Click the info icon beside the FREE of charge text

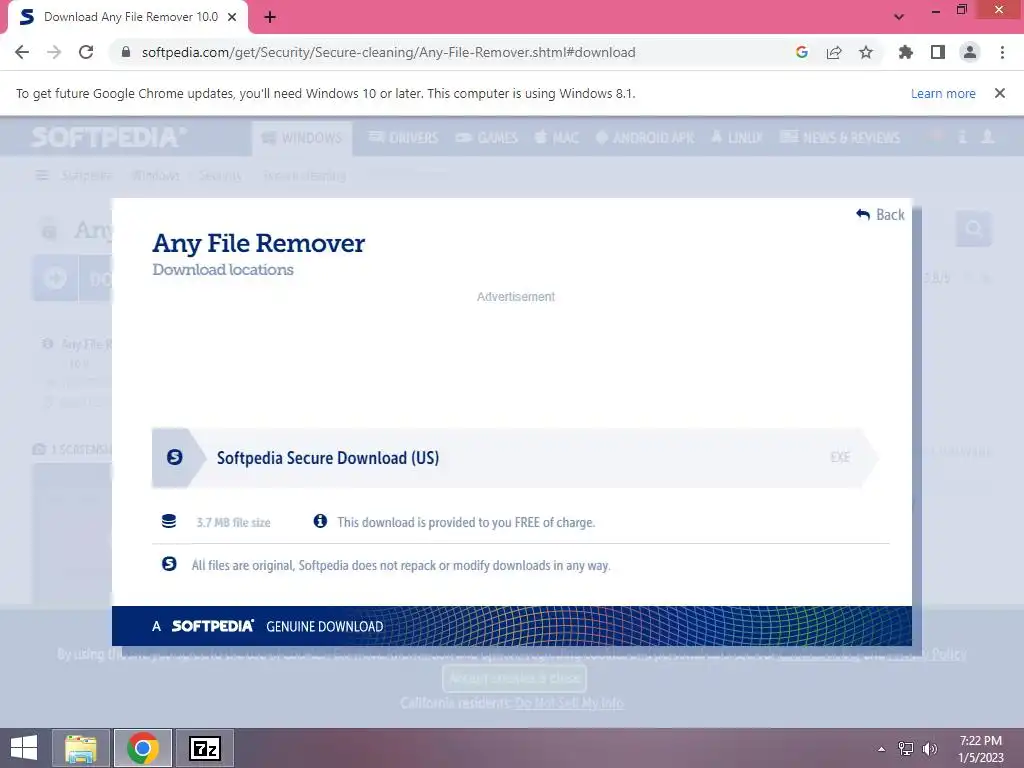coord(320,521)
